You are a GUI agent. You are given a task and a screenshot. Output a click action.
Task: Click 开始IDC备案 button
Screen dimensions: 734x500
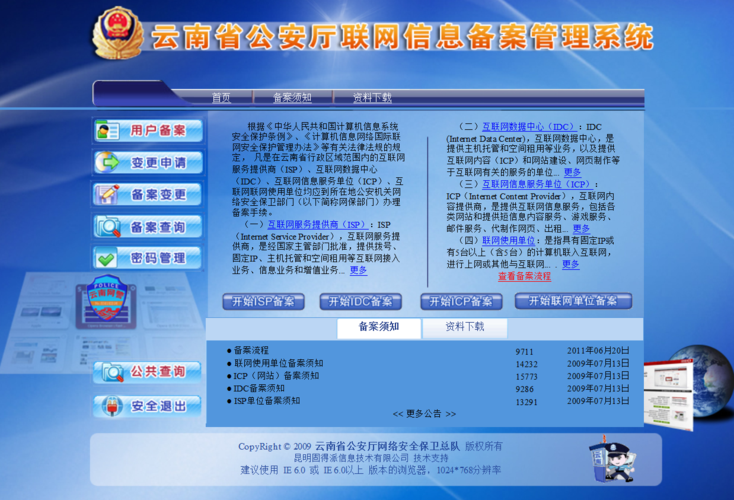point(360,301)
